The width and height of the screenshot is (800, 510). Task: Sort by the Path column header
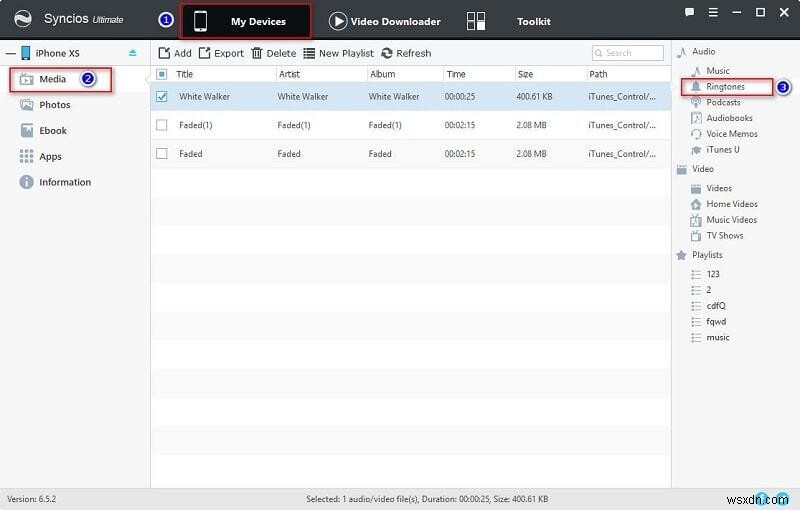(598, 74)
